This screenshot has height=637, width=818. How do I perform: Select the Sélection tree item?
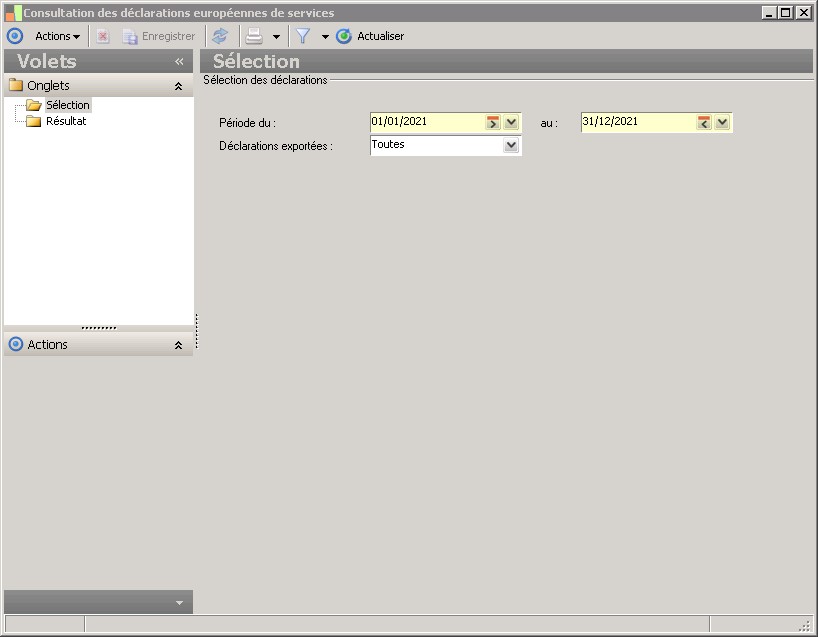[68, 105]
